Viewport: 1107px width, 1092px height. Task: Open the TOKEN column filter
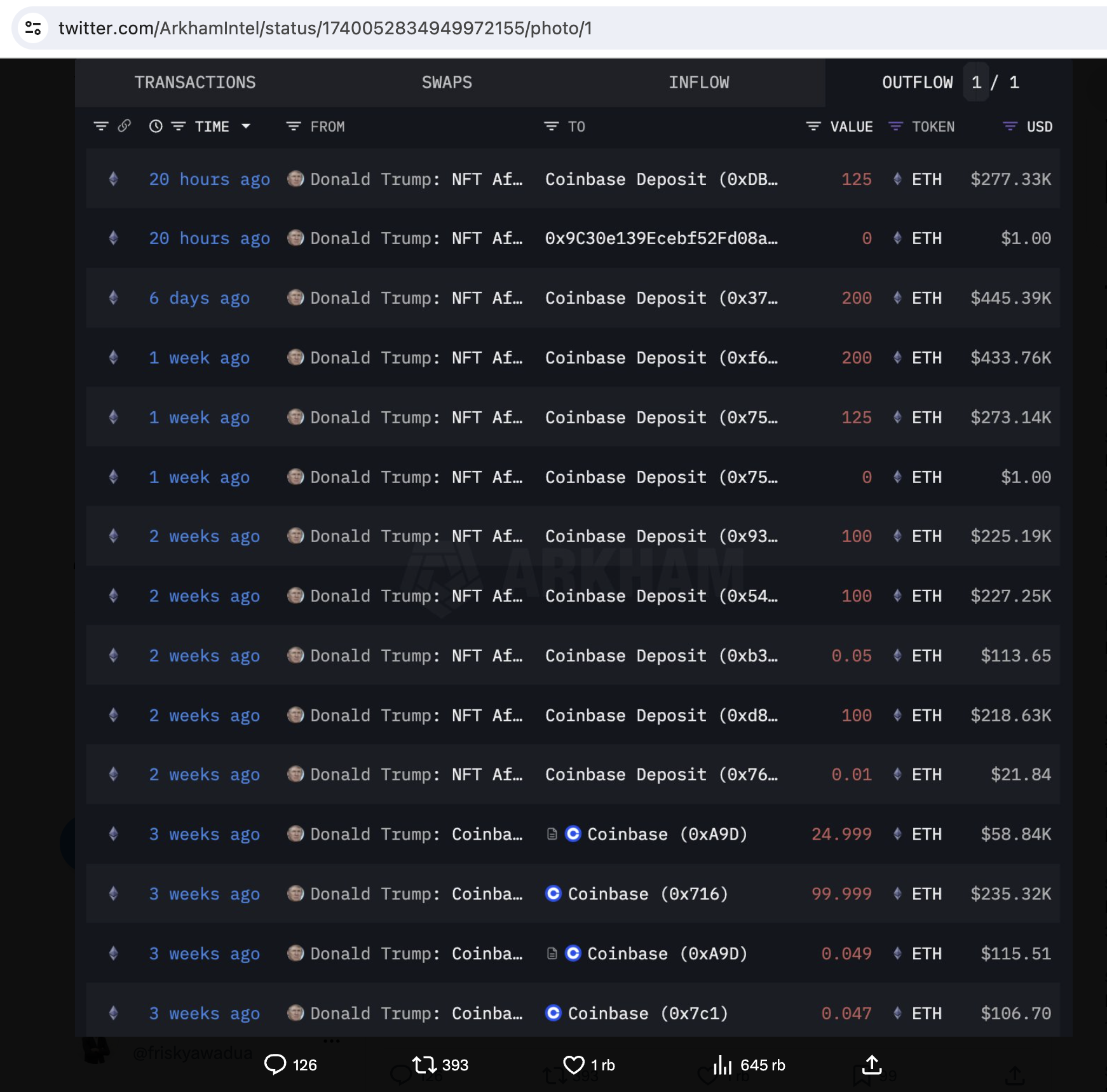895,126
